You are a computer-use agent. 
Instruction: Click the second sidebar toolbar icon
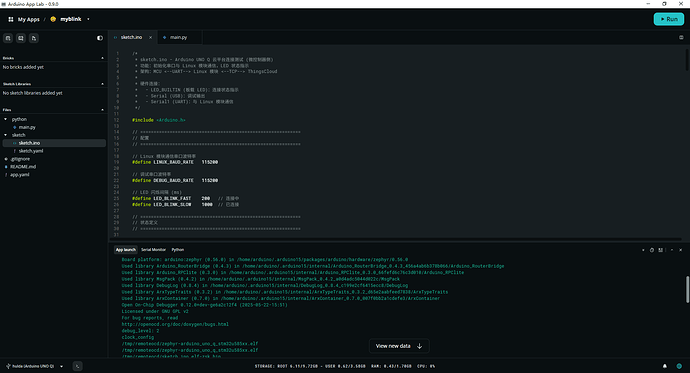tap(21, 38)
